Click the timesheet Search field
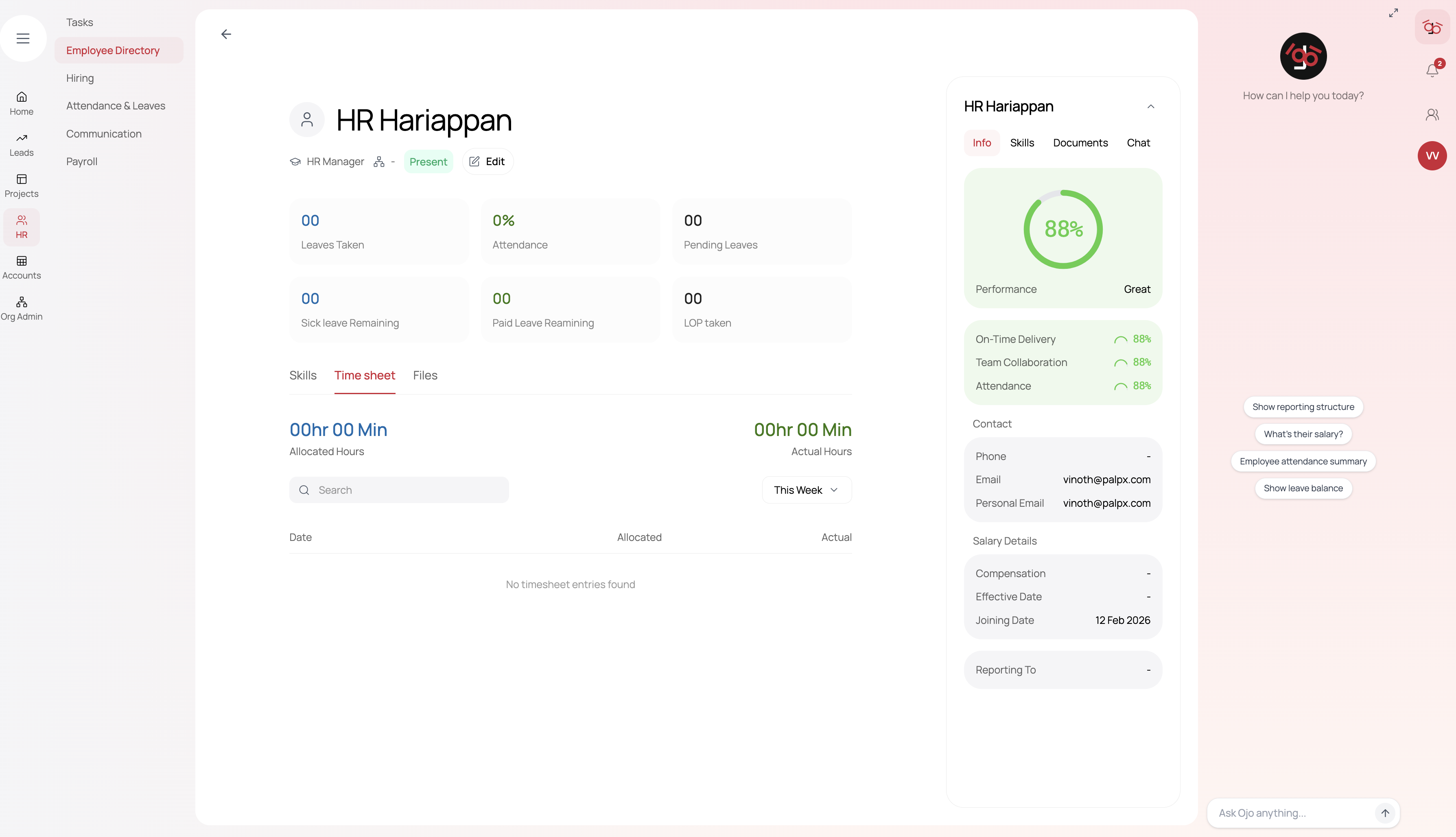 [x=399, y=490]
